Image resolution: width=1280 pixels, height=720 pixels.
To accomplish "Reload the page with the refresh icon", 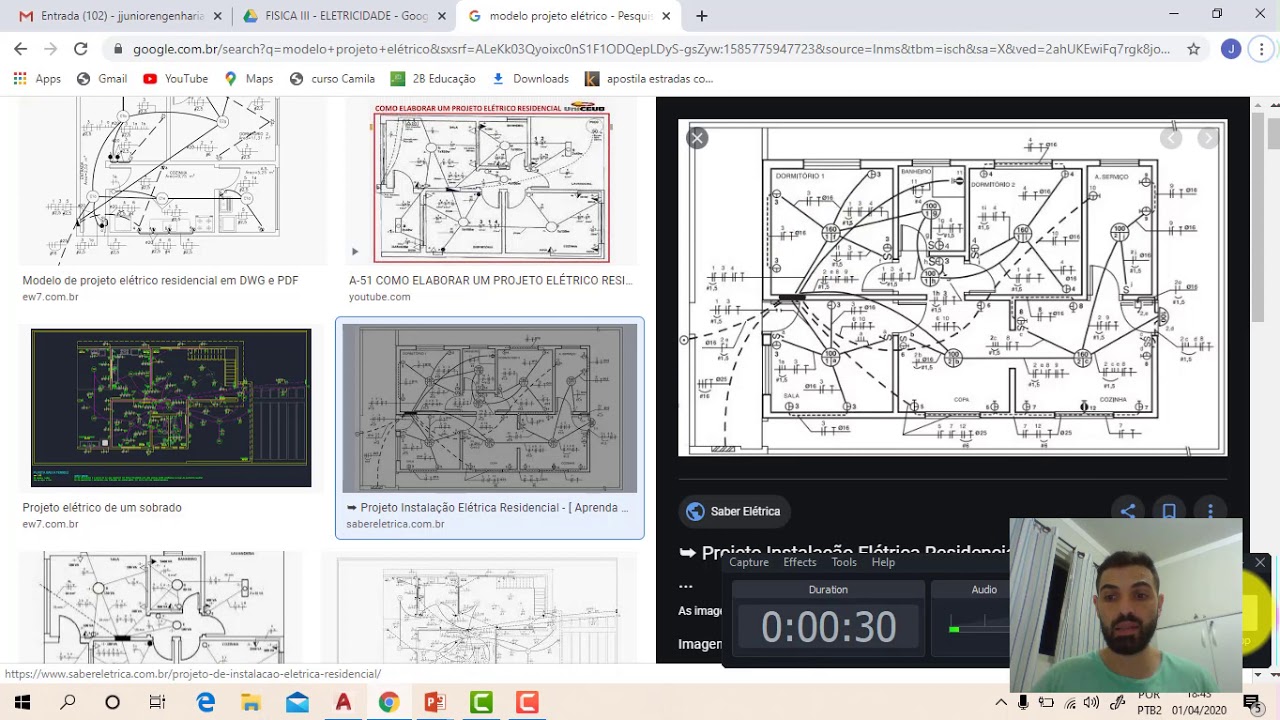I will point(81,48).
